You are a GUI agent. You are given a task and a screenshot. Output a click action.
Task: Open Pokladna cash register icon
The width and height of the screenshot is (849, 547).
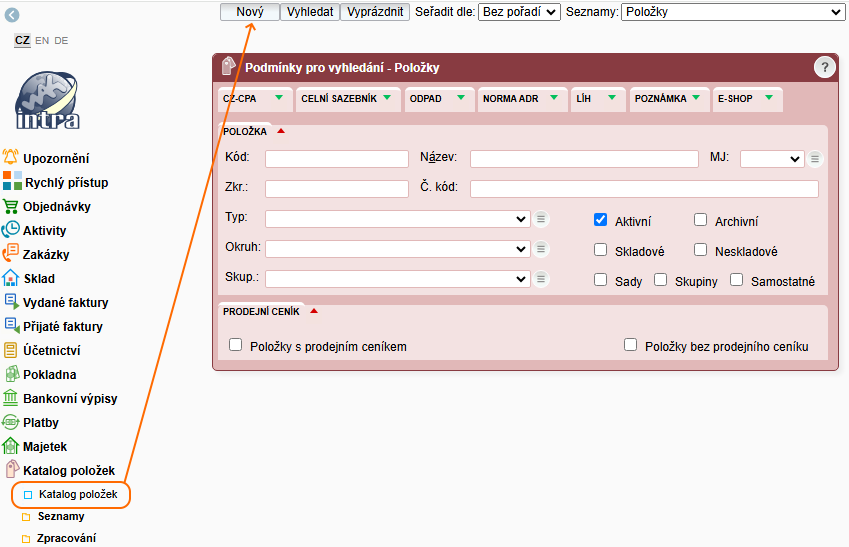click(x=11, y=374)
